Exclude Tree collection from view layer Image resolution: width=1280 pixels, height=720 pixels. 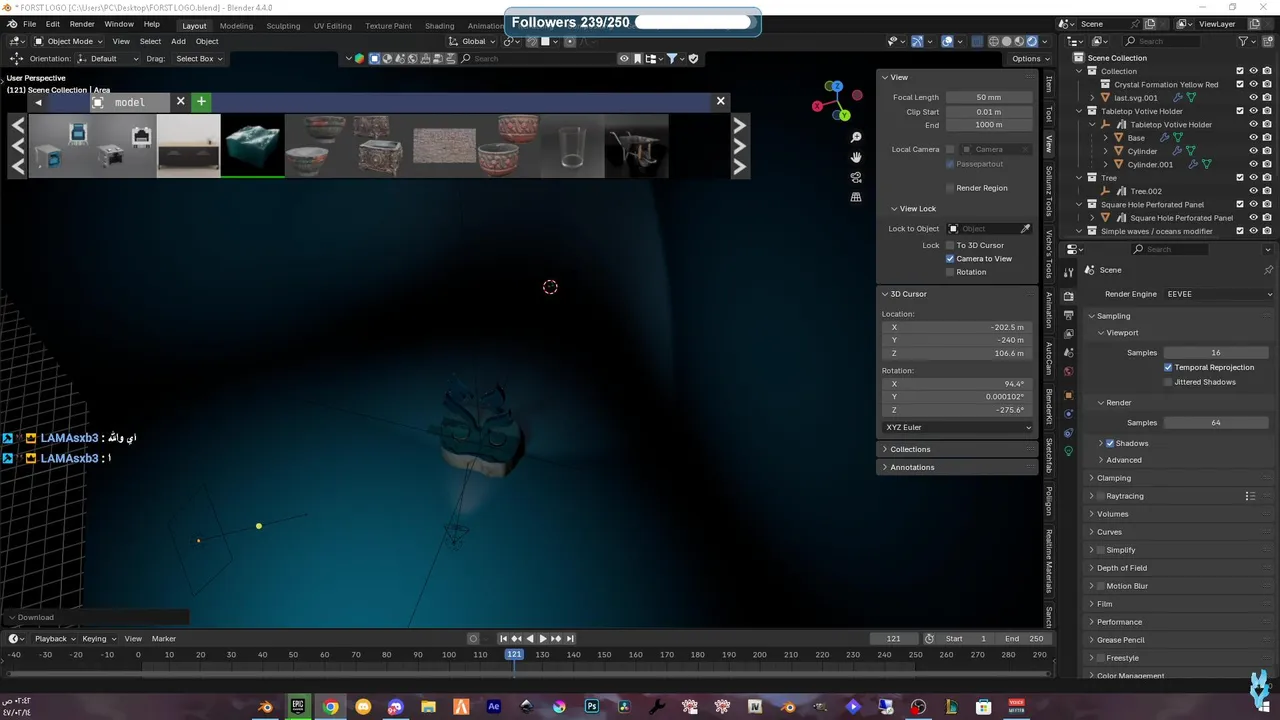pos(1240,178)
